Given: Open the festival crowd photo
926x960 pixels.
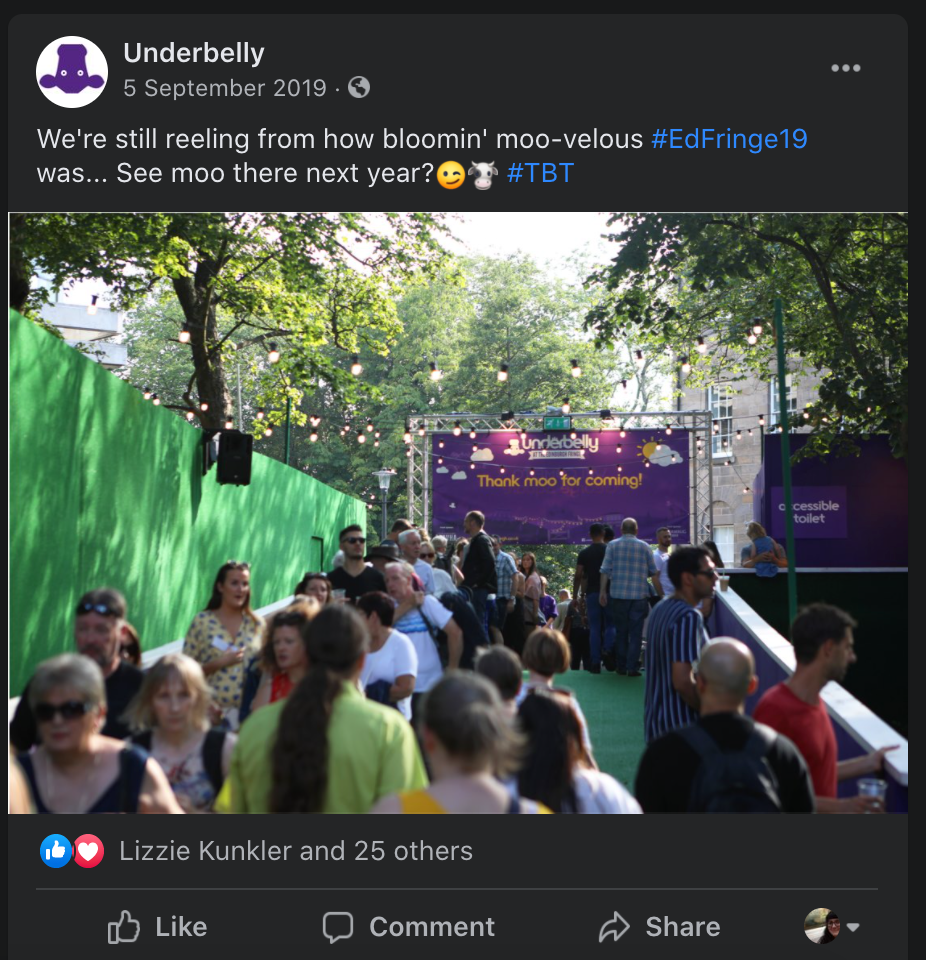Looking at the screenshot, I should pyautogui.click(x=458, y=513).
